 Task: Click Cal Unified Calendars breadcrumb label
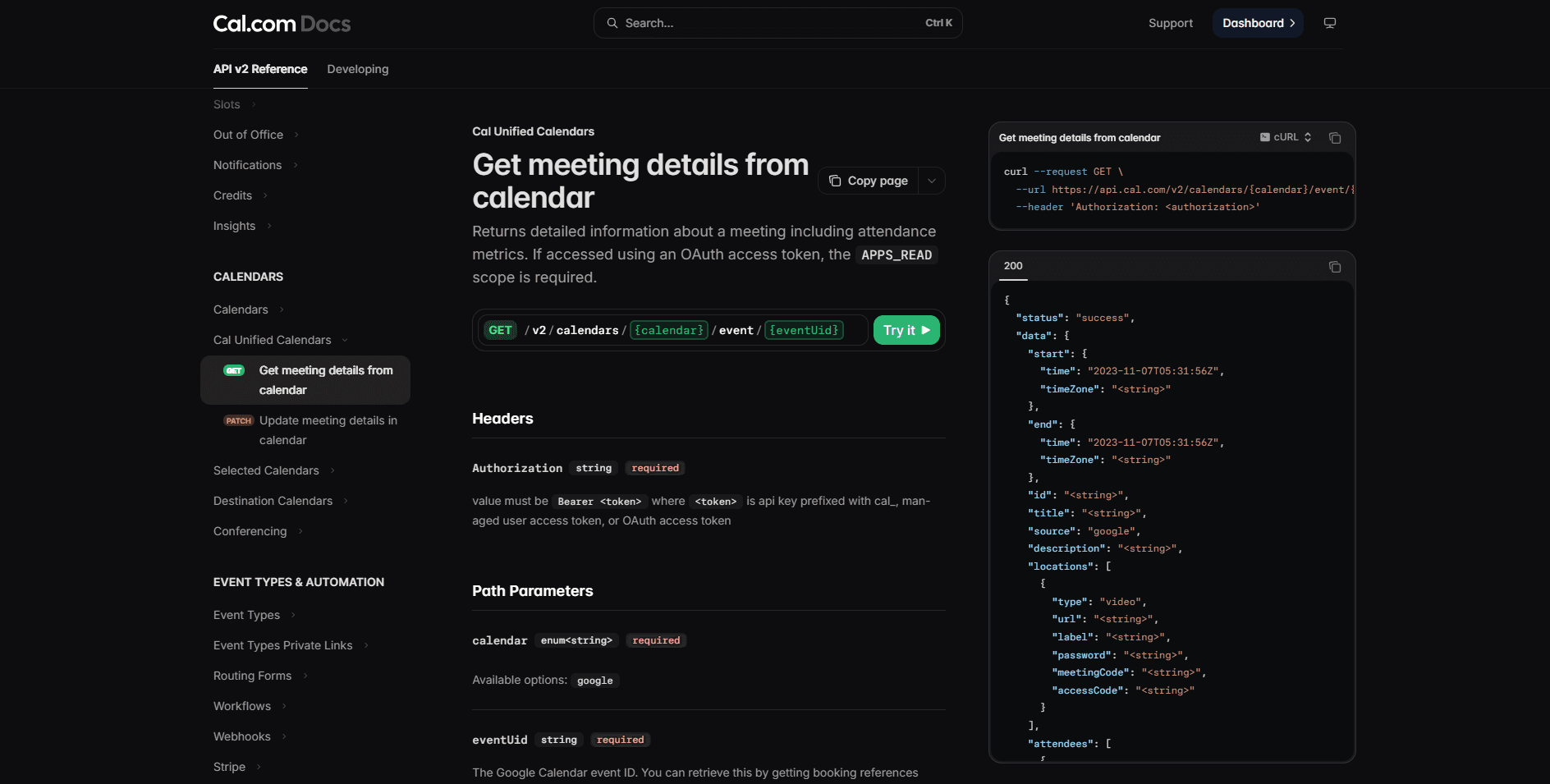[x=533, y=131]
